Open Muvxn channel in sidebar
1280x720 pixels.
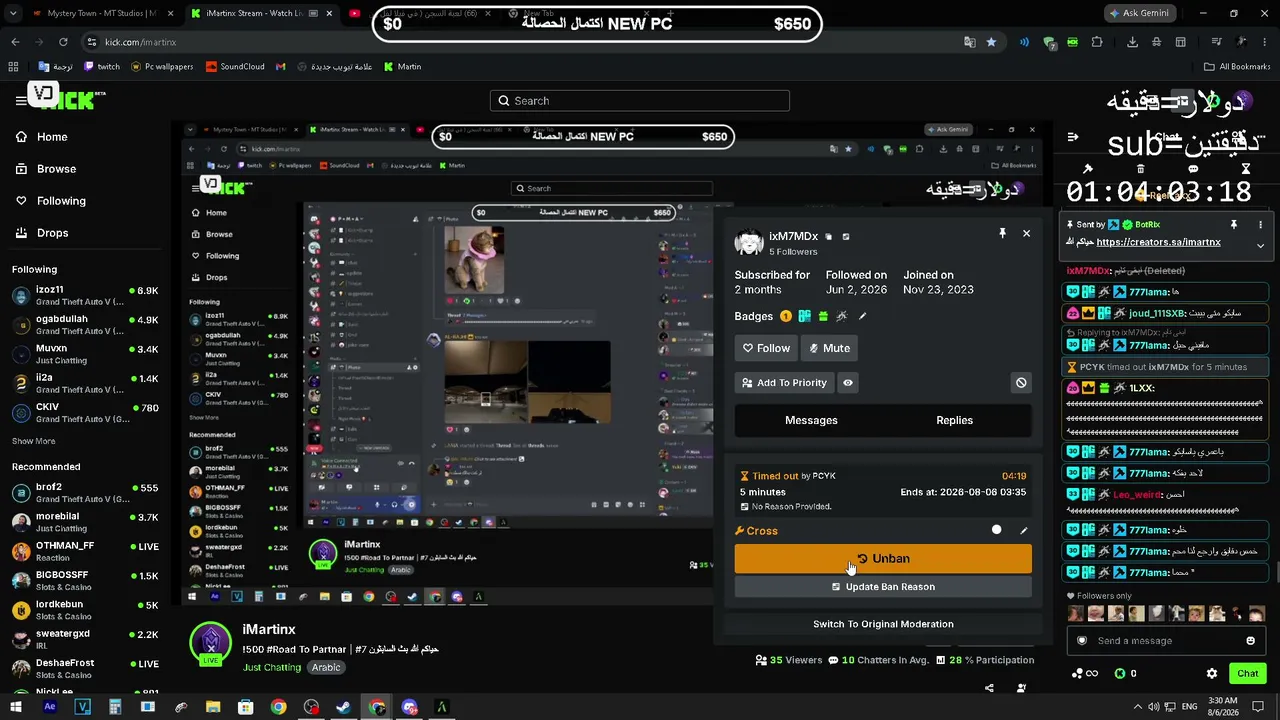pos(85,354)
